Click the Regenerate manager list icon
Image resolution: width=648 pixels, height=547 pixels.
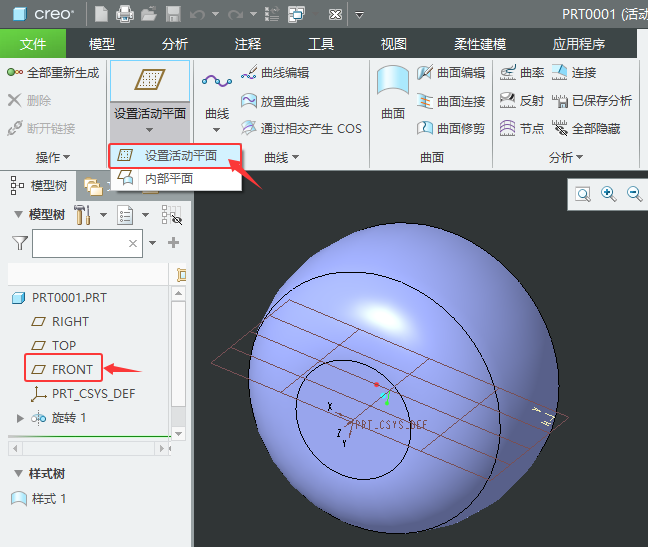(272, 14)
